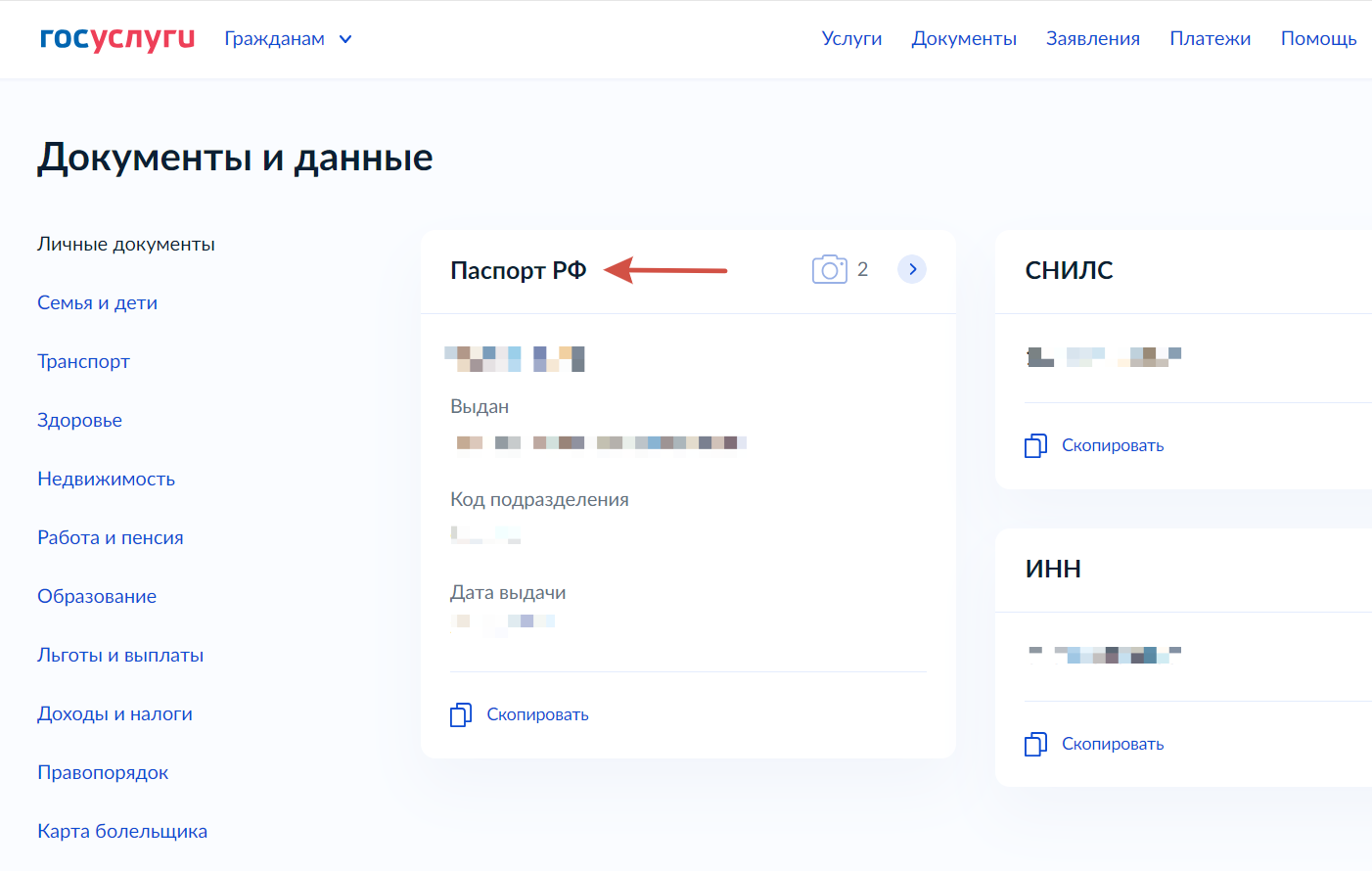Open the Услуги menu item
The width and height of the screenshot is (1372, 871).
pos(851,39)
